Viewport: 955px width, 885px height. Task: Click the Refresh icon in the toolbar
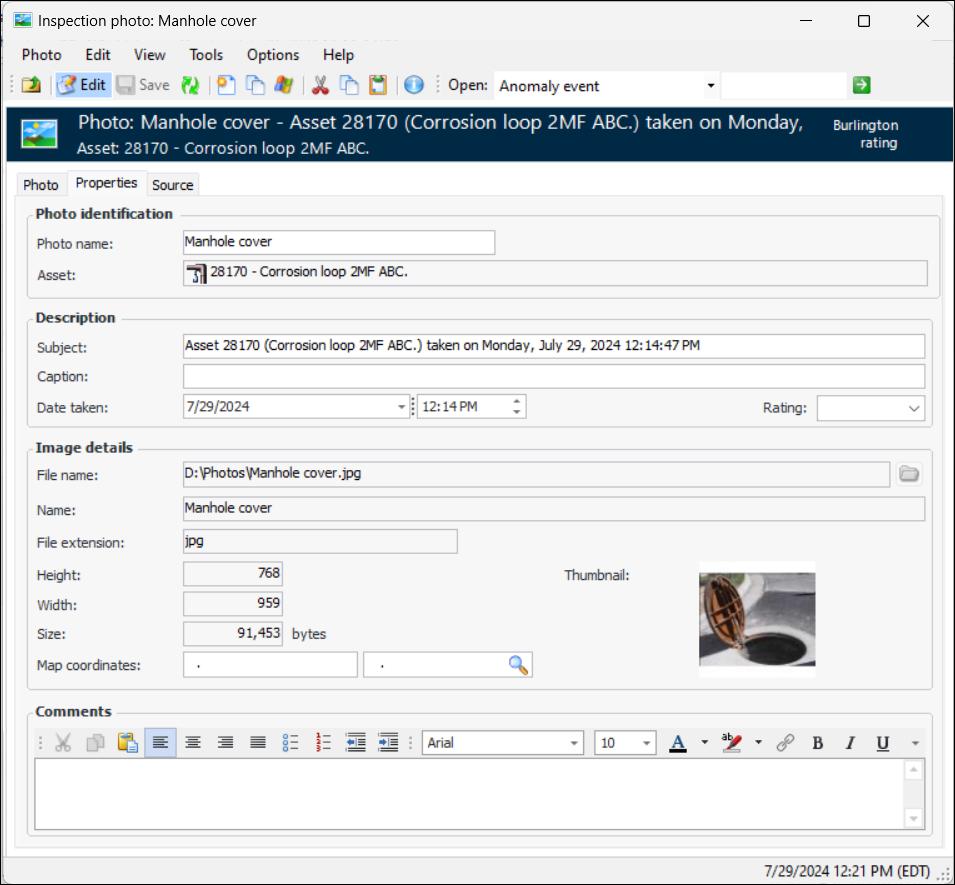click(190, 86)
